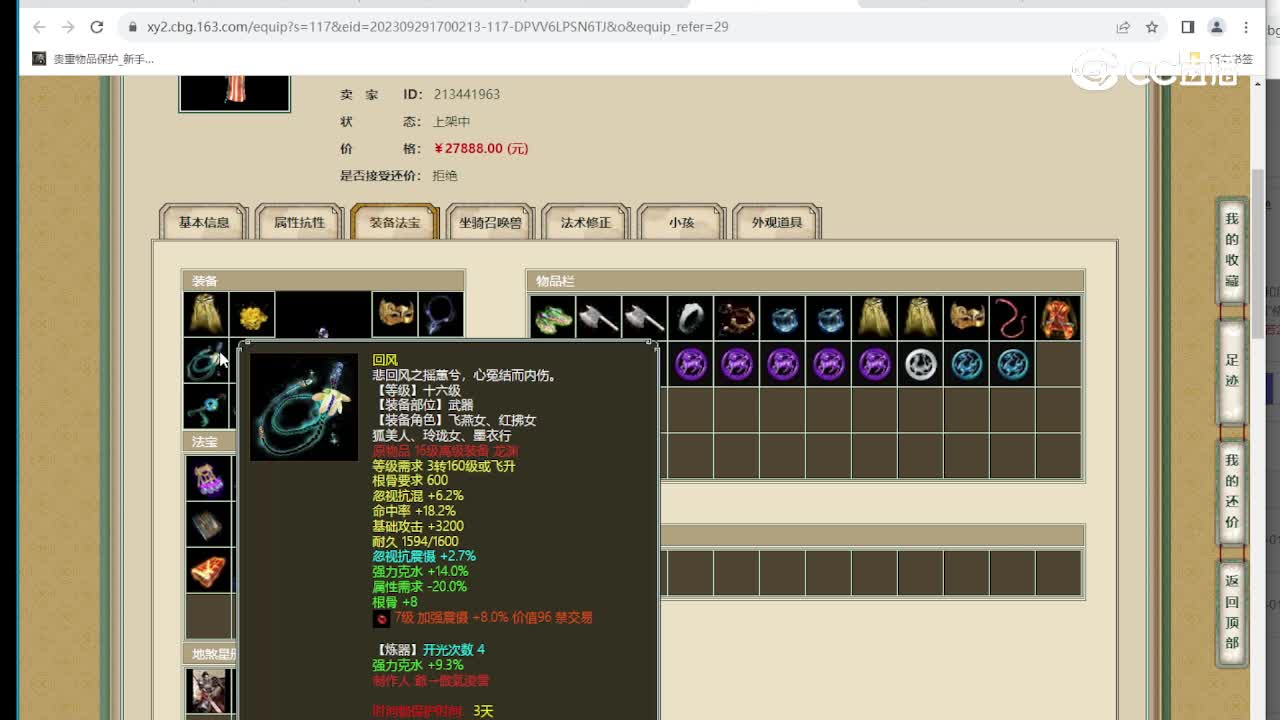This screenshot has width=1280, height=720.
Task: Select the green dragon item in 物品栏
Action: coord(552,317)
